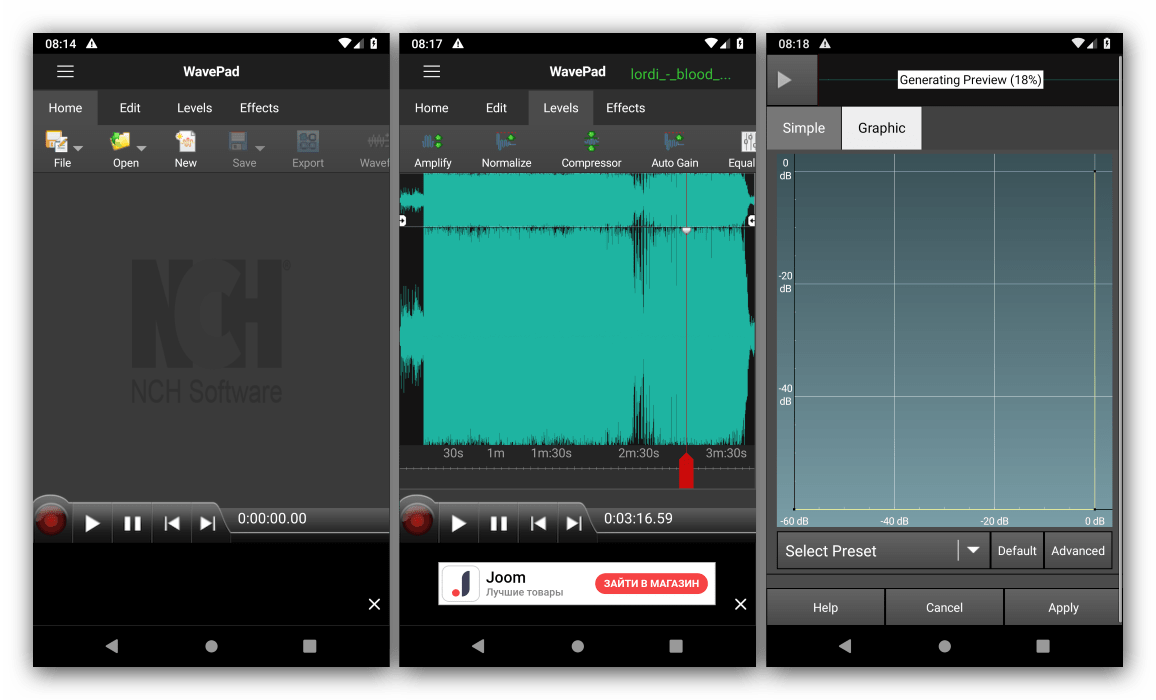
Task: Click the Auto Gain icon
Action: (674, 142)
